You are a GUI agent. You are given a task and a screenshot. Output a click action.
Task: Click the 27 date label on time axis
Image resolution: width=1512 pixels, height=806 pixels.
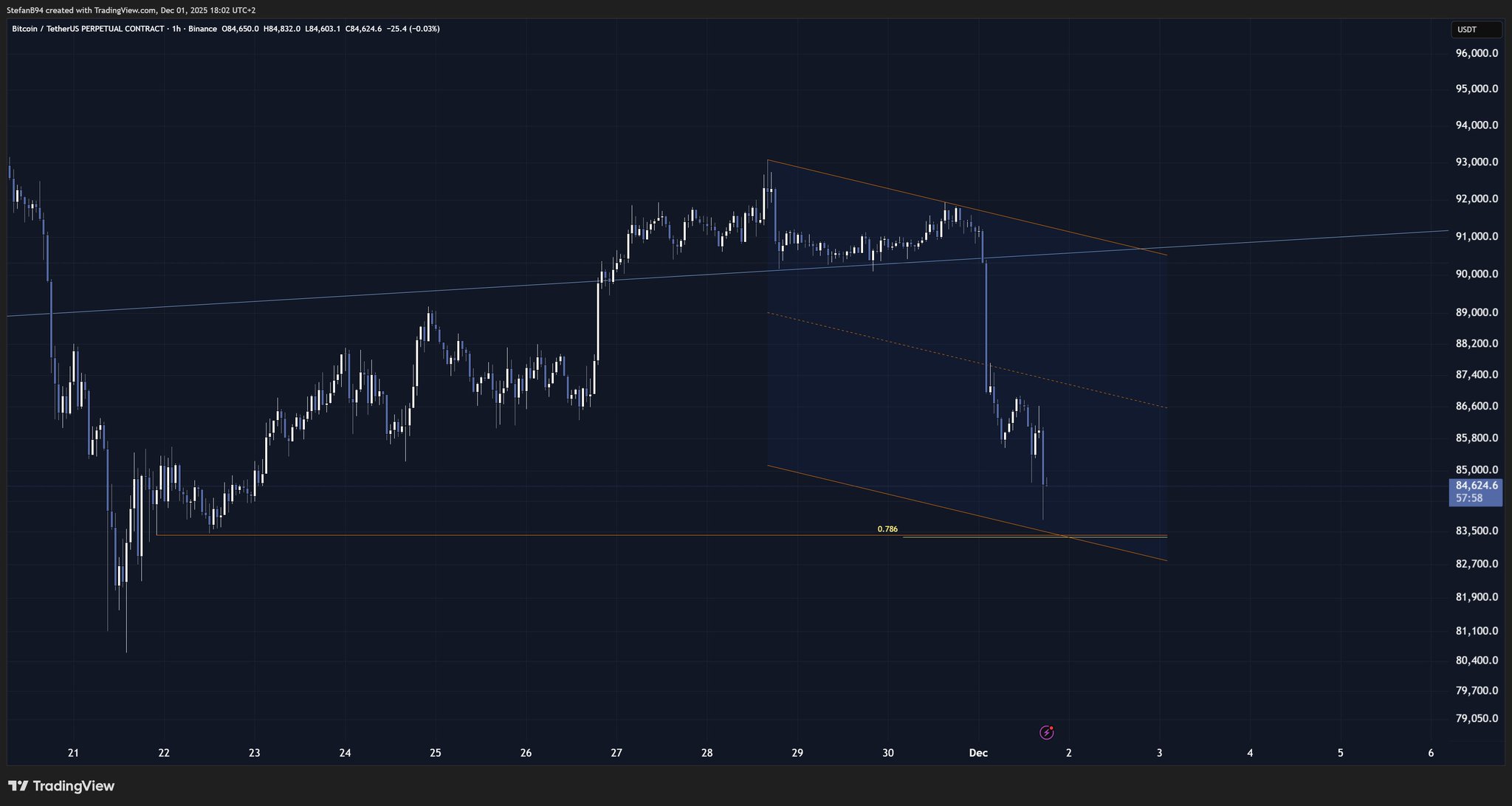(616, 753)
